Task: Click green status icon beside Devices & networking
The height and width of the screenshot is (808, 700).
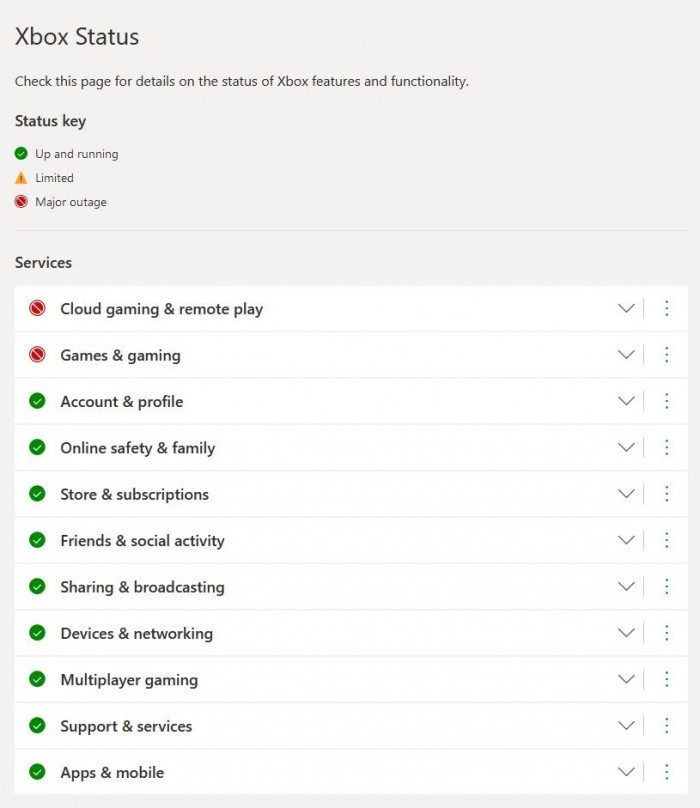Action: (x=37, y=633)
